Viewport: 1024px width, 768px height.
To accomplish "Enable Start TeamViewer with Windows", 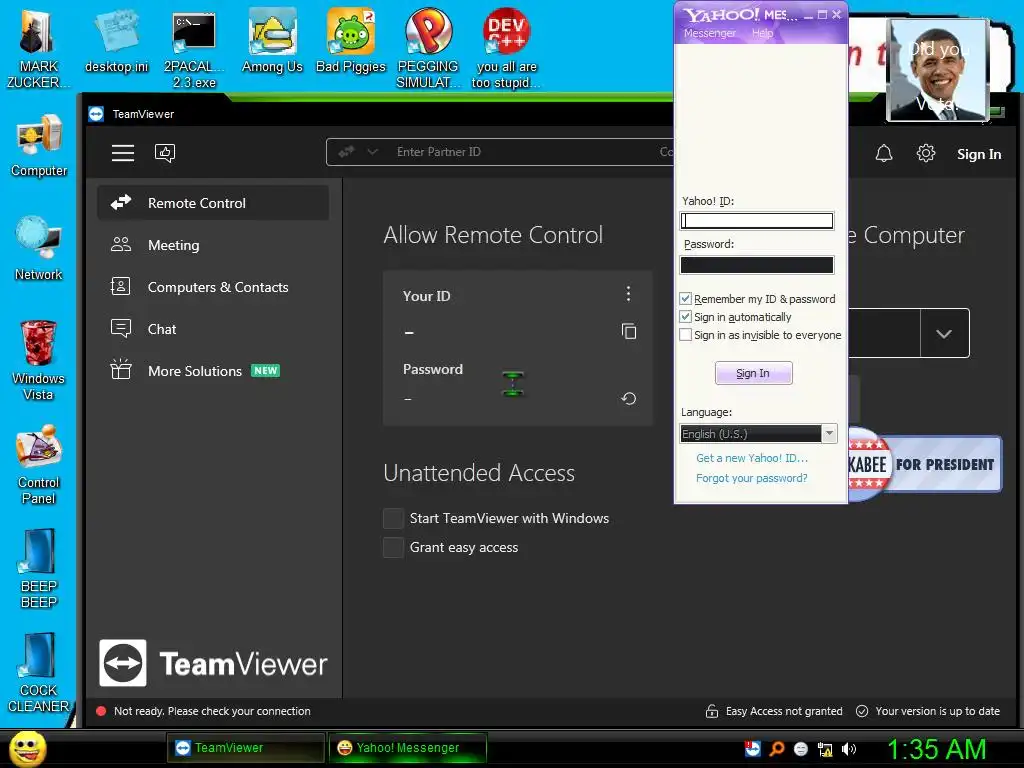I will [393, 518].
